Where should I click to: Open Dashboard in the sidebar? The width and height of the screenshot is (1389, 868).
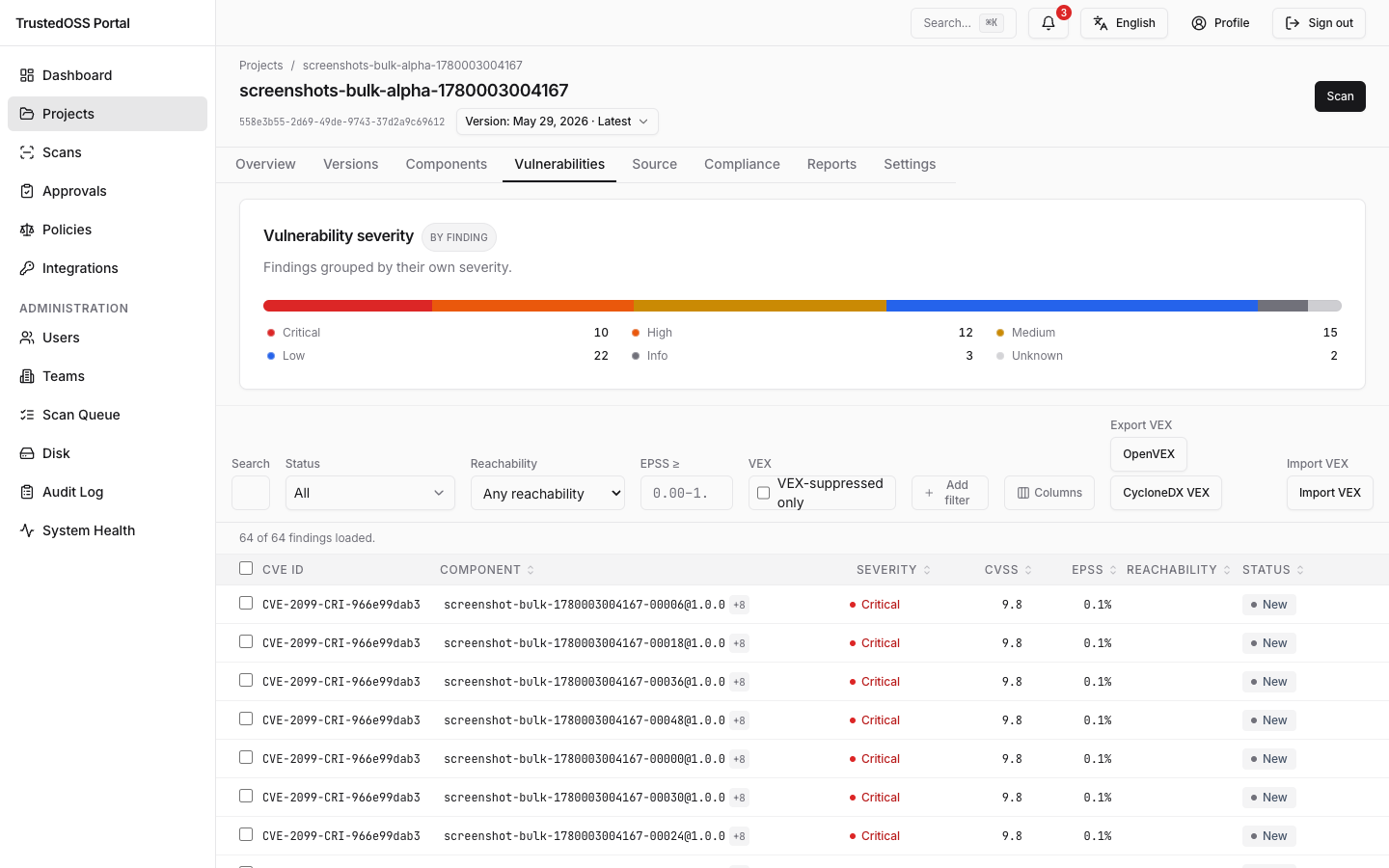tap(107, 75)
